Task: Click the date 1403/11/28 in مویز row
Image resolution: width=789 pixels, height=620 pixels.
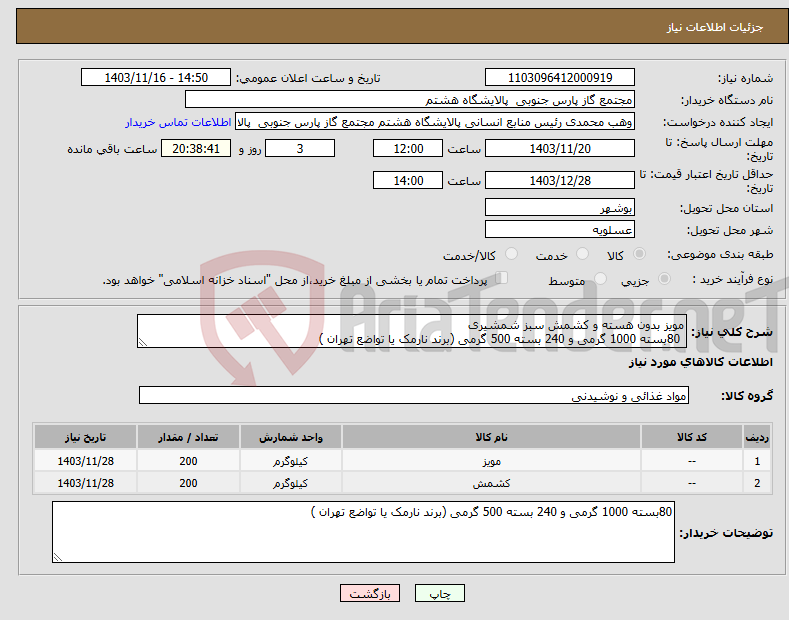Action: pyautogui.click(x=86, y=460)
